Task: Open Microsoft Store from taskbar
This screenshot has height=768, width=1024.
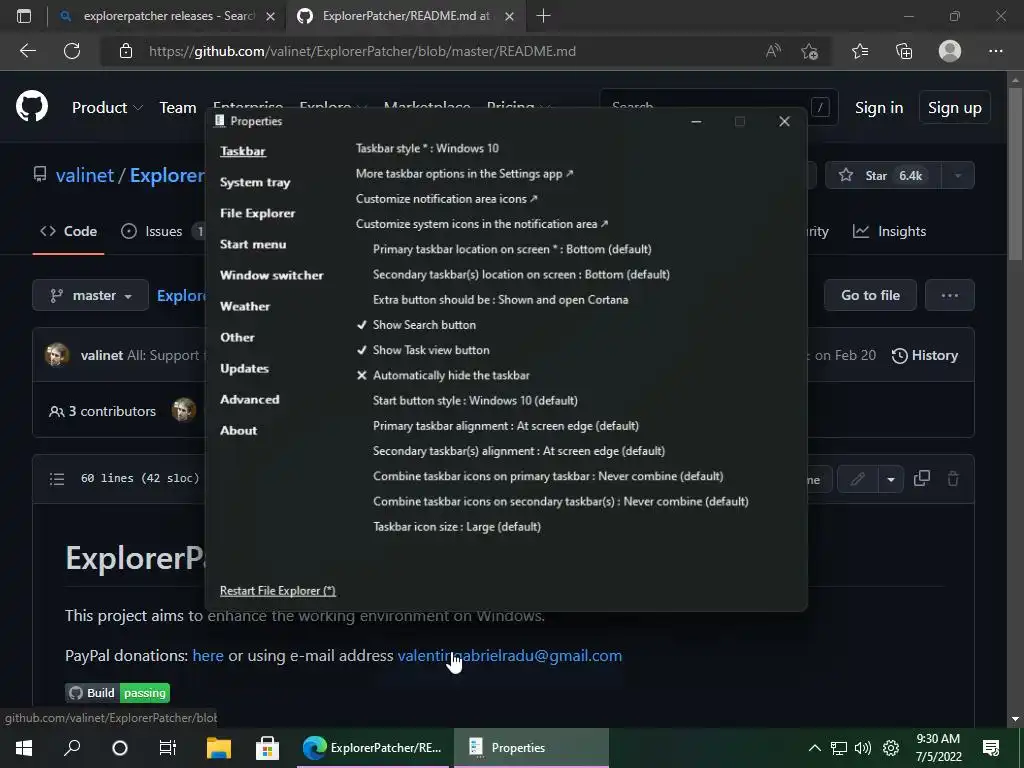Action: click(267, 748)
